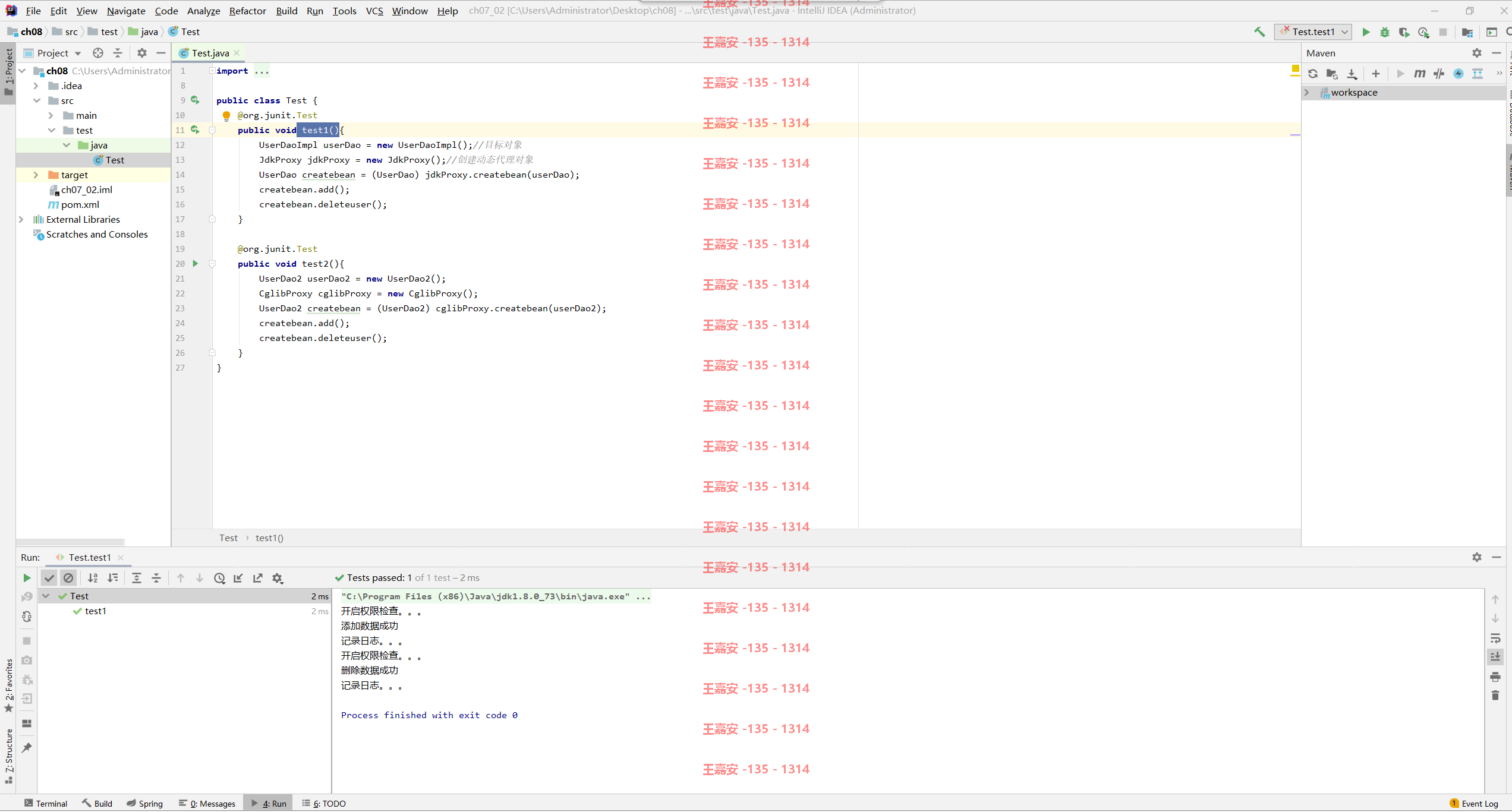Open the Favorites side tab
This screenshot has width=1512, height=812.
point(8,685)
